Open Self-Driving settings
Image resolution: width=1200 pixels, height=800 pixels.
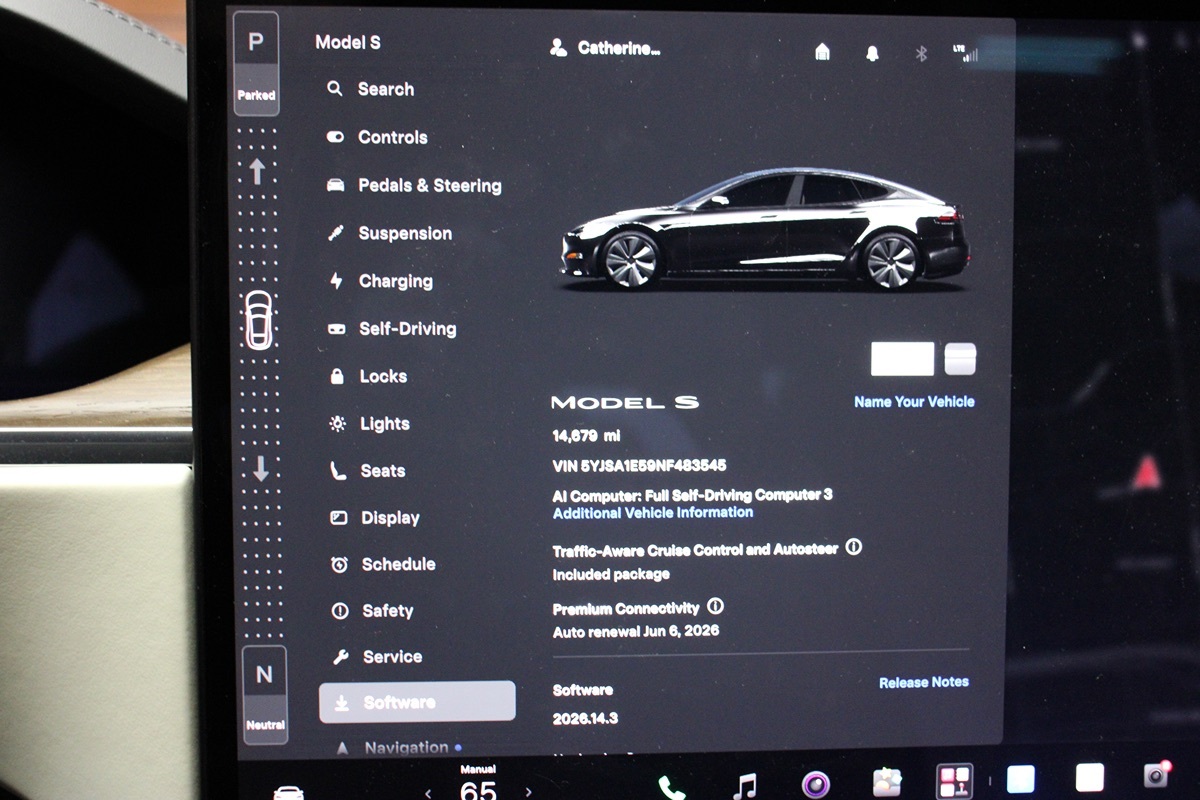coord(392,328)
